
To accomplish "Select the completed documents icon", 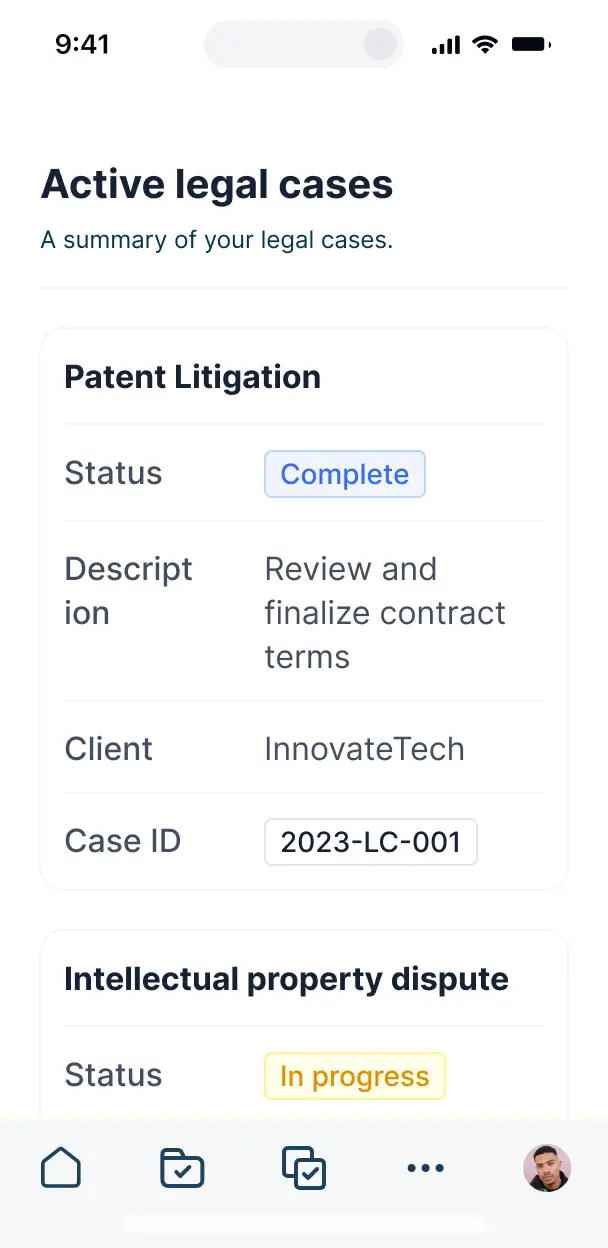I will [x=304, y=1167].
